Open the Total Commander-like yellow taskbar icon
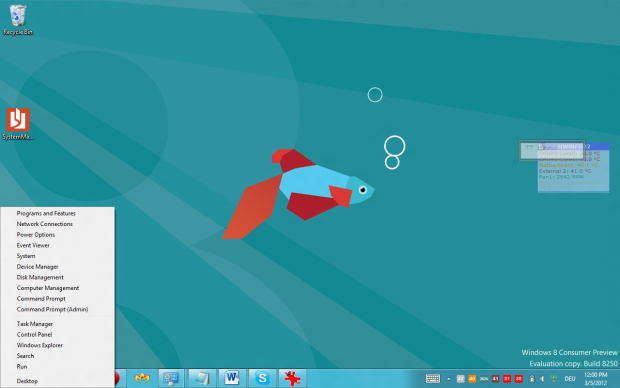The image size is (620, 388). (x=142, y=379)
